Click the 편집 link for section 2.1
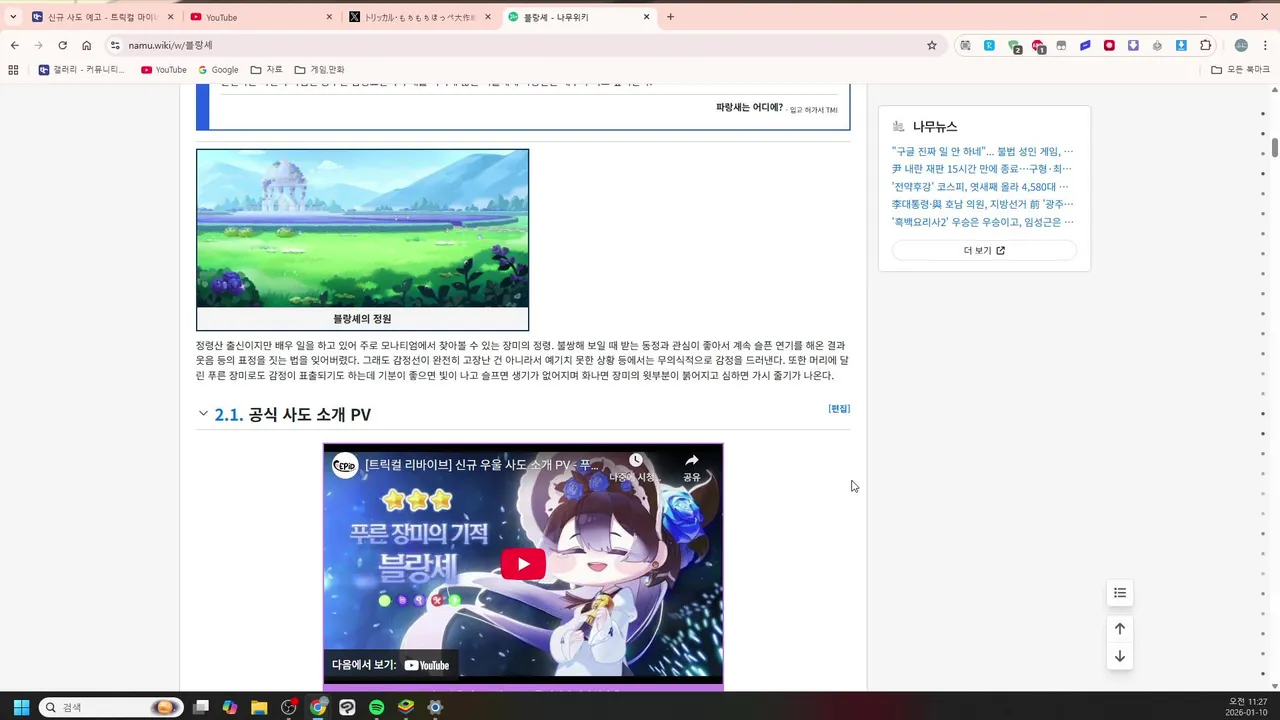Image resolution: width=1280 pixels, height=720 pixels. click(x=839, y=409)
